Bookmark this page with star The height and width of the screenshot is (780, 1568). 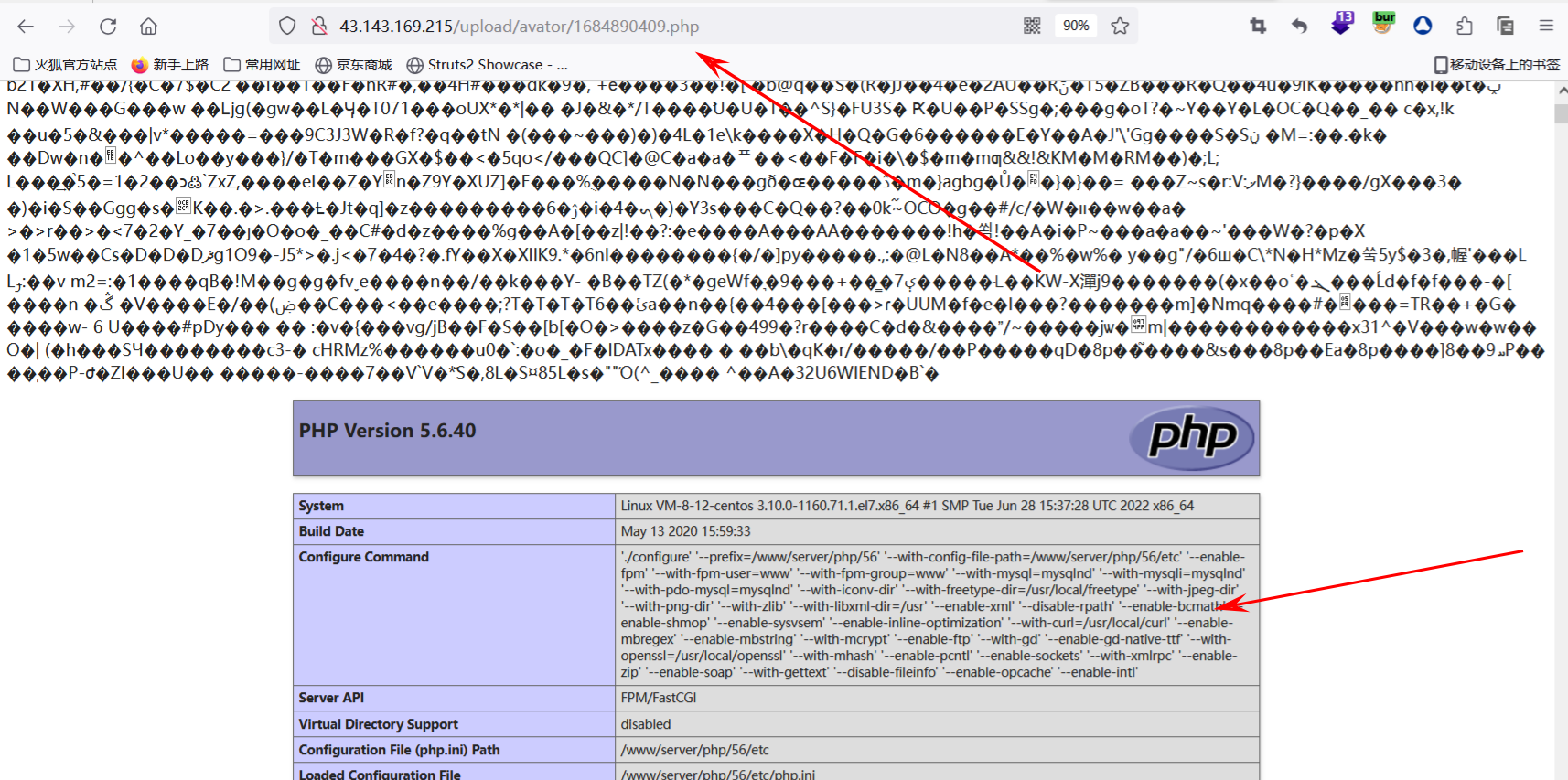click(1120, 27)
